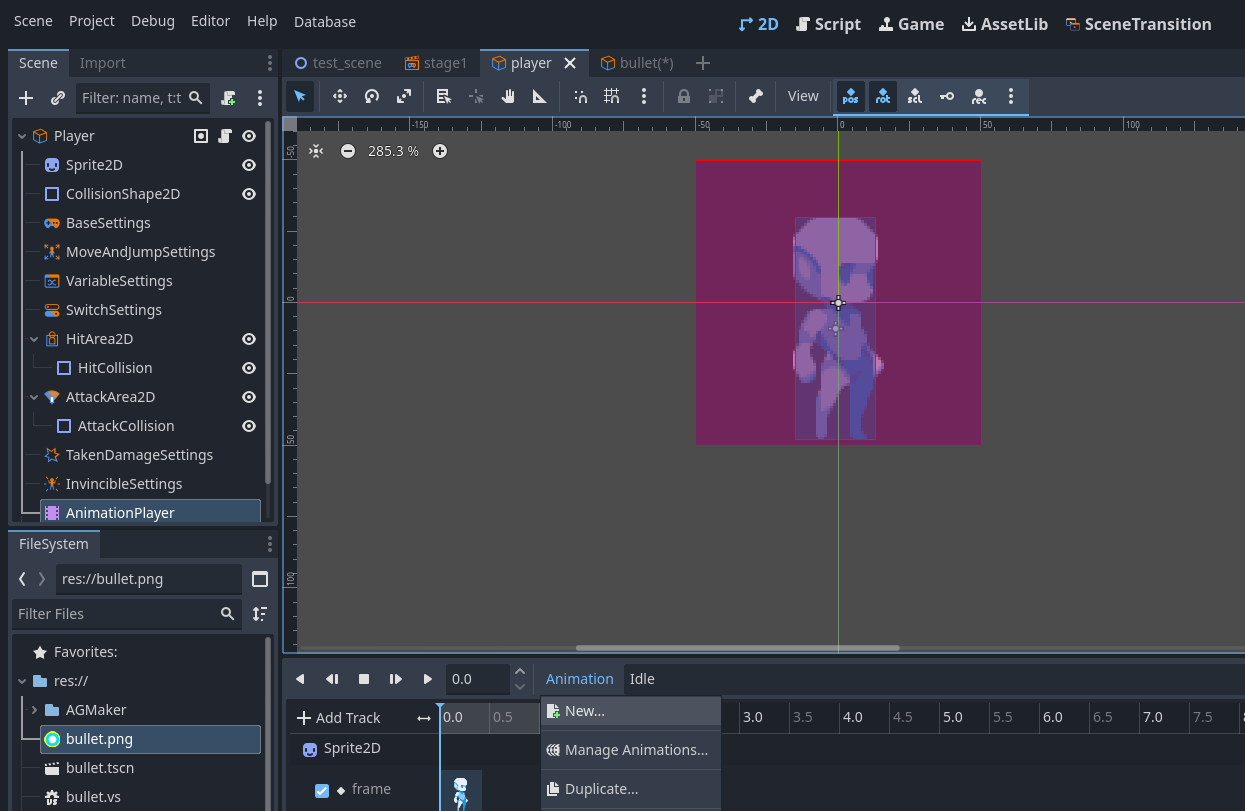1245x811 pixels.
Task: Expand the AGMaker folder
Action: pos(35,710)
